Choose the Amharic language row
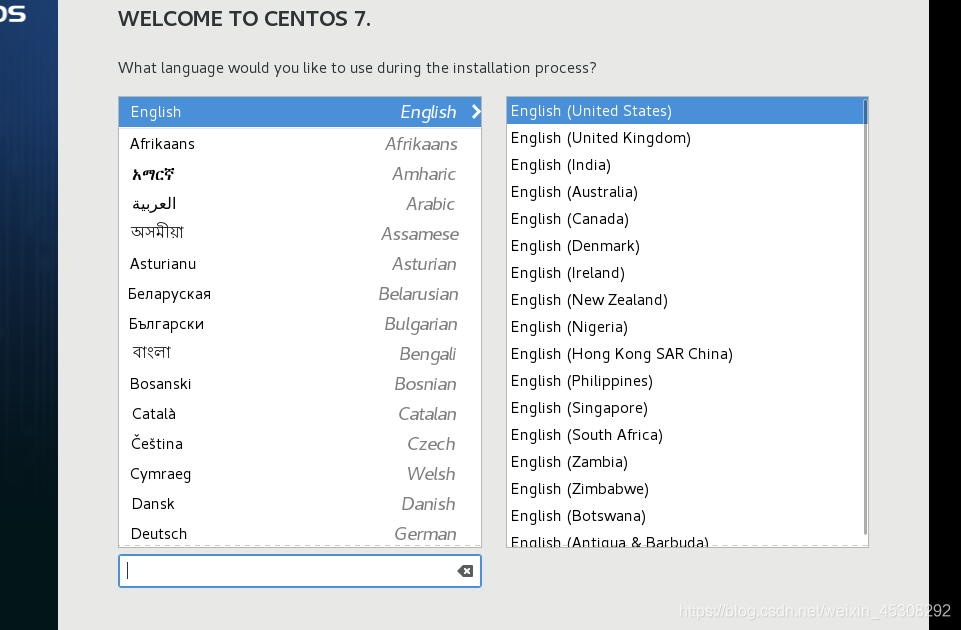Screen dimensions: 961x630 tap(300, 174)
